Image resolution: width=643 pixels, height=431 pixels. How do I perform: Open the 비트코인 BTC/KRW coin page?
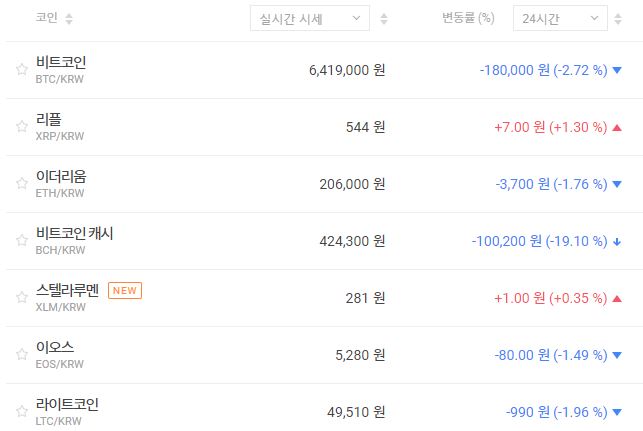coord(61,63)
